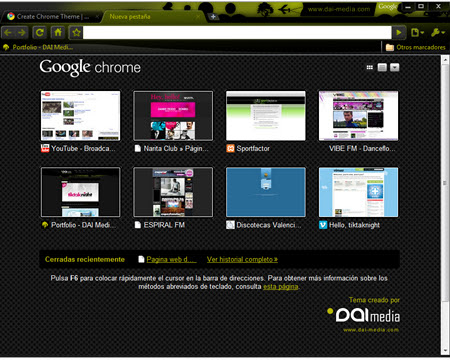Follow the esta página keyboard shortcuts link

coord(281,287)
